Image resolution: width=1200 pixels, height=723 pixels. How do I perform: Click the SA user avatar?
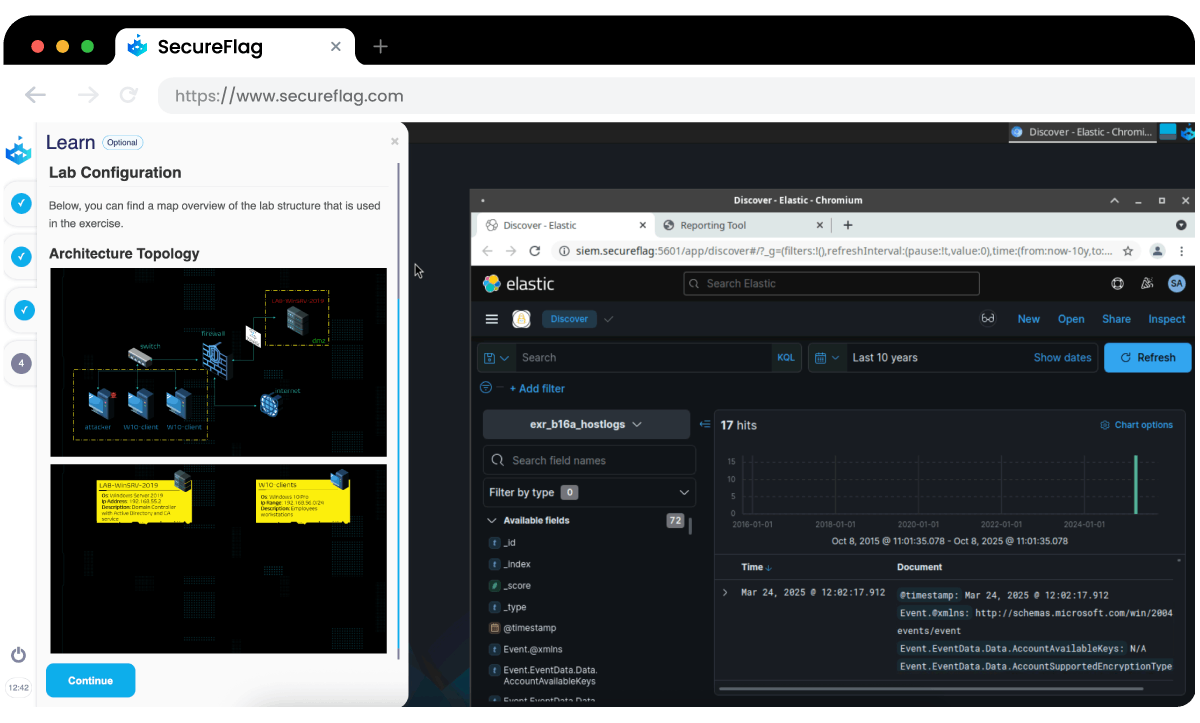[x=1176, y=284]
